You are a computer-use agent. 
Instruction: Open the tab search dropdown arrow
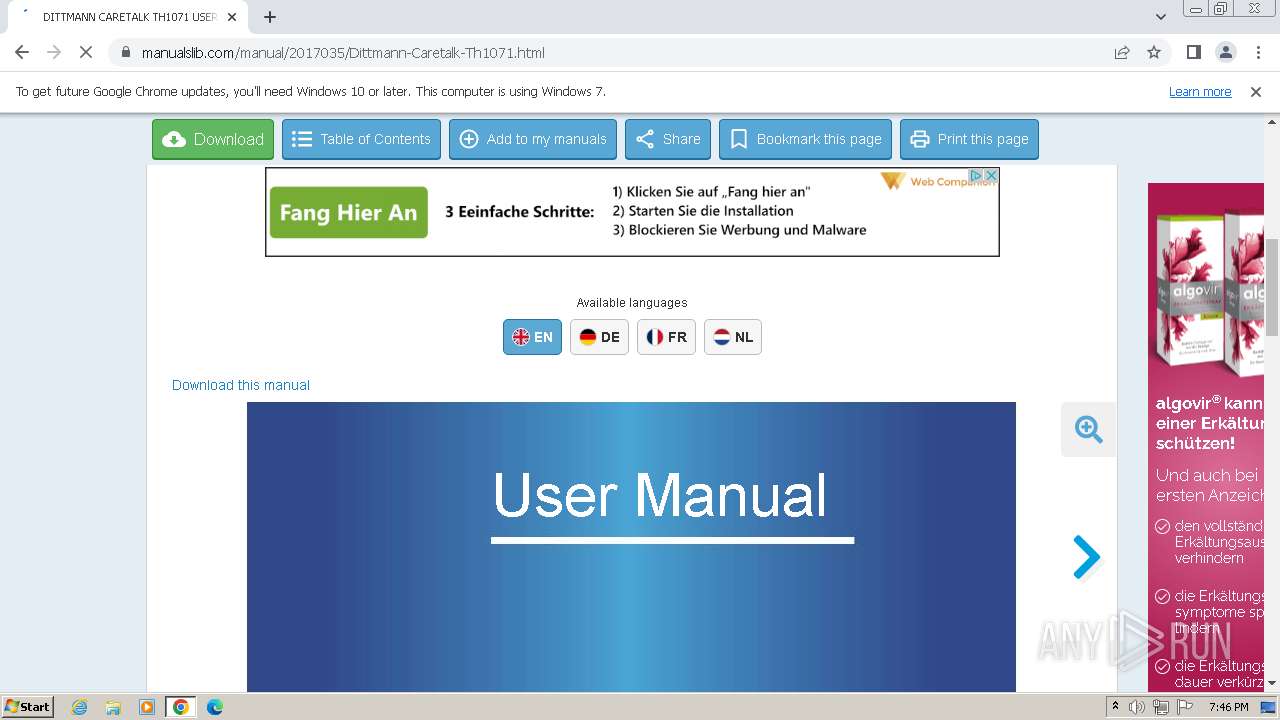(1160, 17)
